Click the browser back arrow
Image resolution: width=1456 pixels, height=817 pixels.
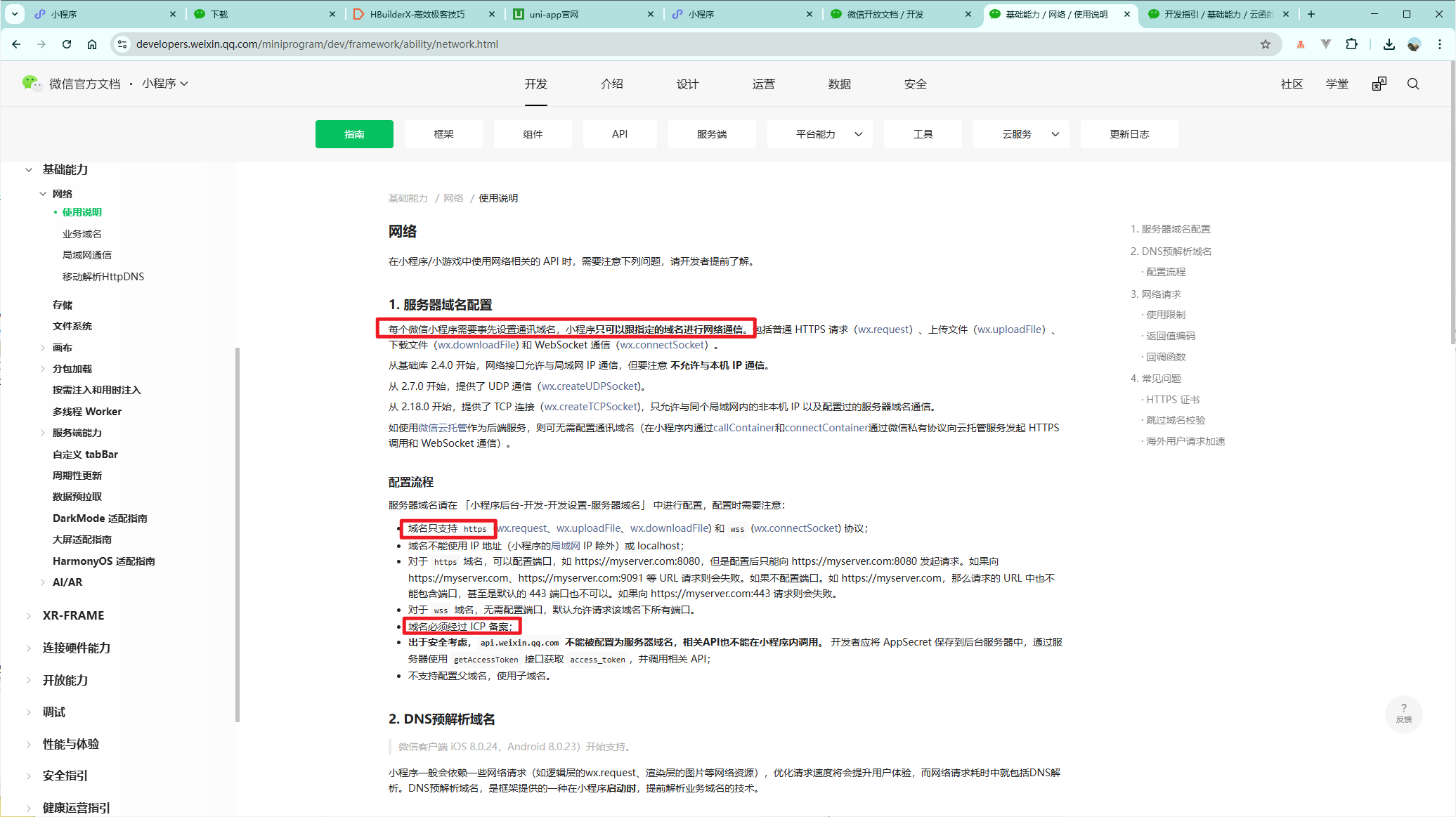[16, 44]
